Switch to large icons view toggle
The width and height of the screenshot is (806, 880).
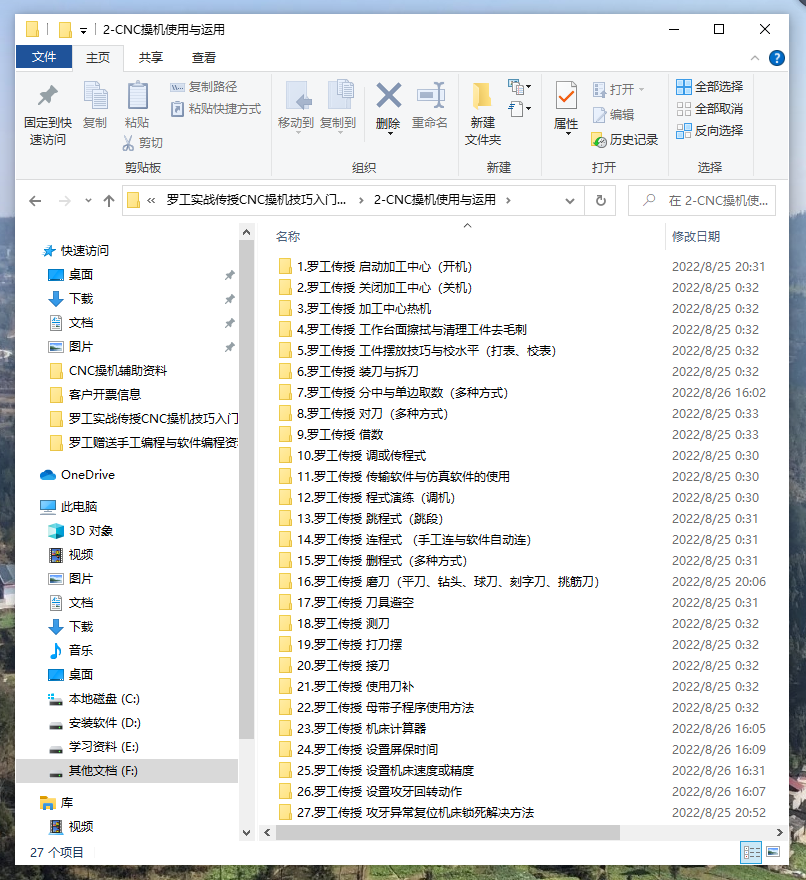(x=772, y=852)
